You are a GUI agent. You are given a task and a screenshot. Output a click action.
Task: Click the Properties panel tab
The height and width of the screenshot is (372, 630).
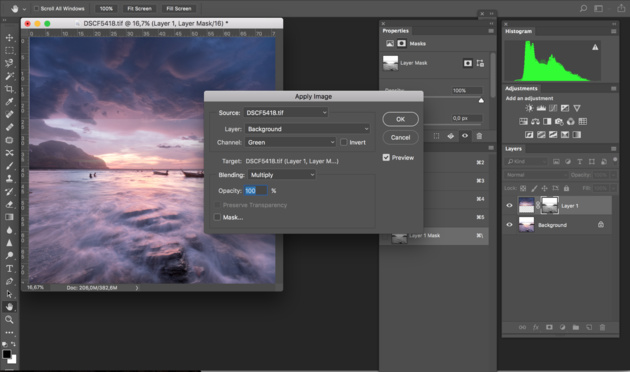click(x=395, y=31)
